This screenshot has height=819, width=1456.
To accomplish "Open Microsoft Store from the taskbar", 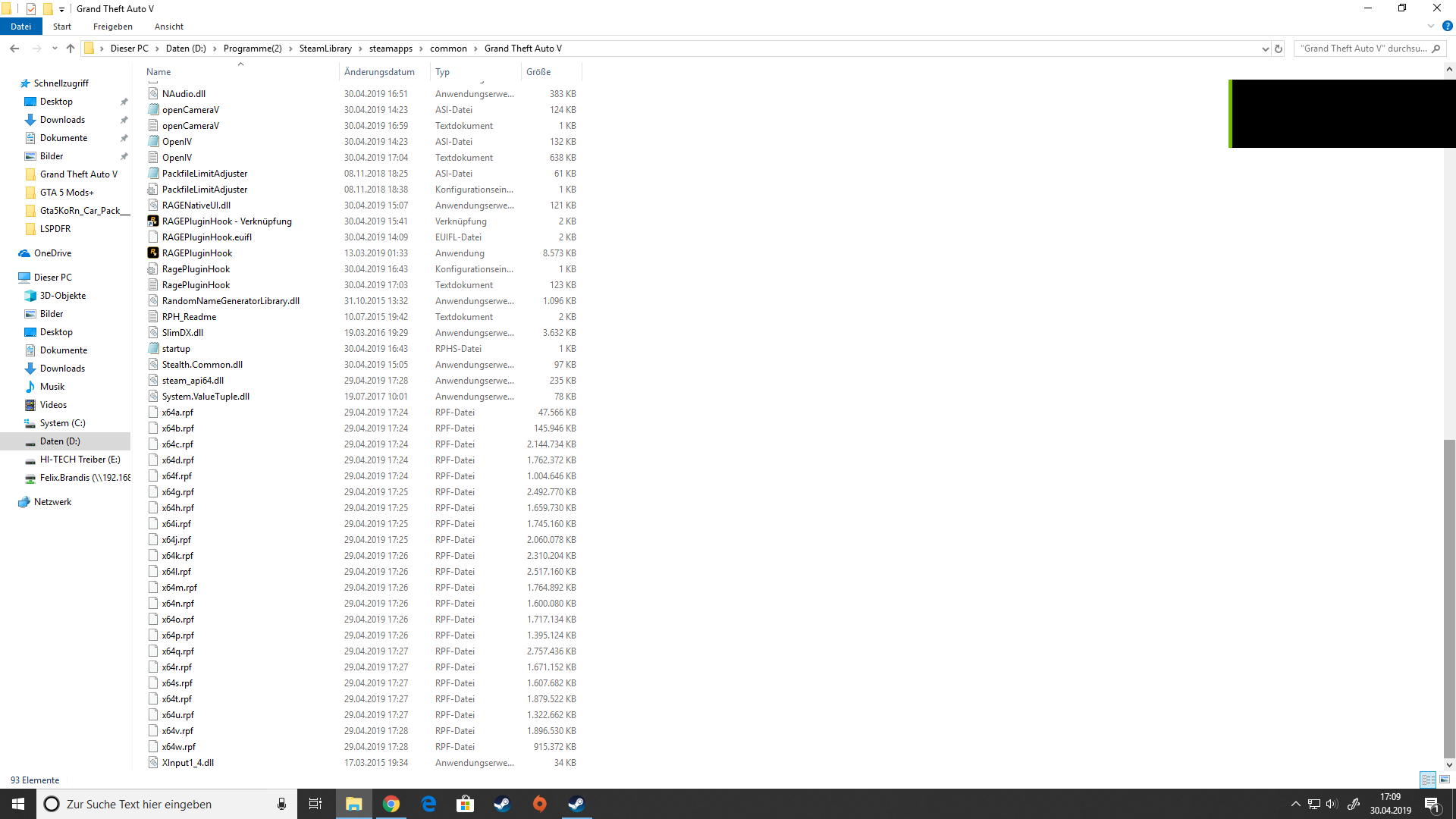I will 465,804.
